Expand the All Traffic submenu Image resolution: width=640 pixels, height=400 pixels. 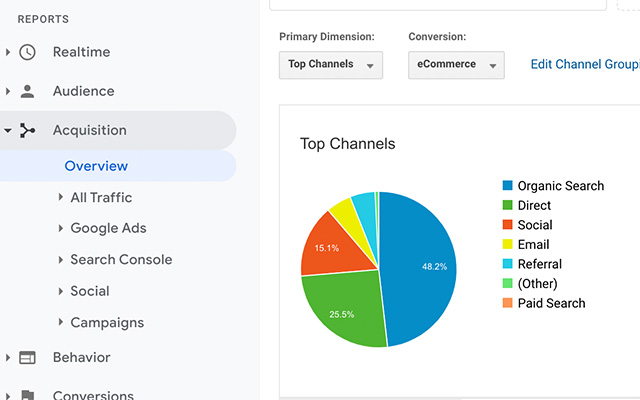(61, 197)
